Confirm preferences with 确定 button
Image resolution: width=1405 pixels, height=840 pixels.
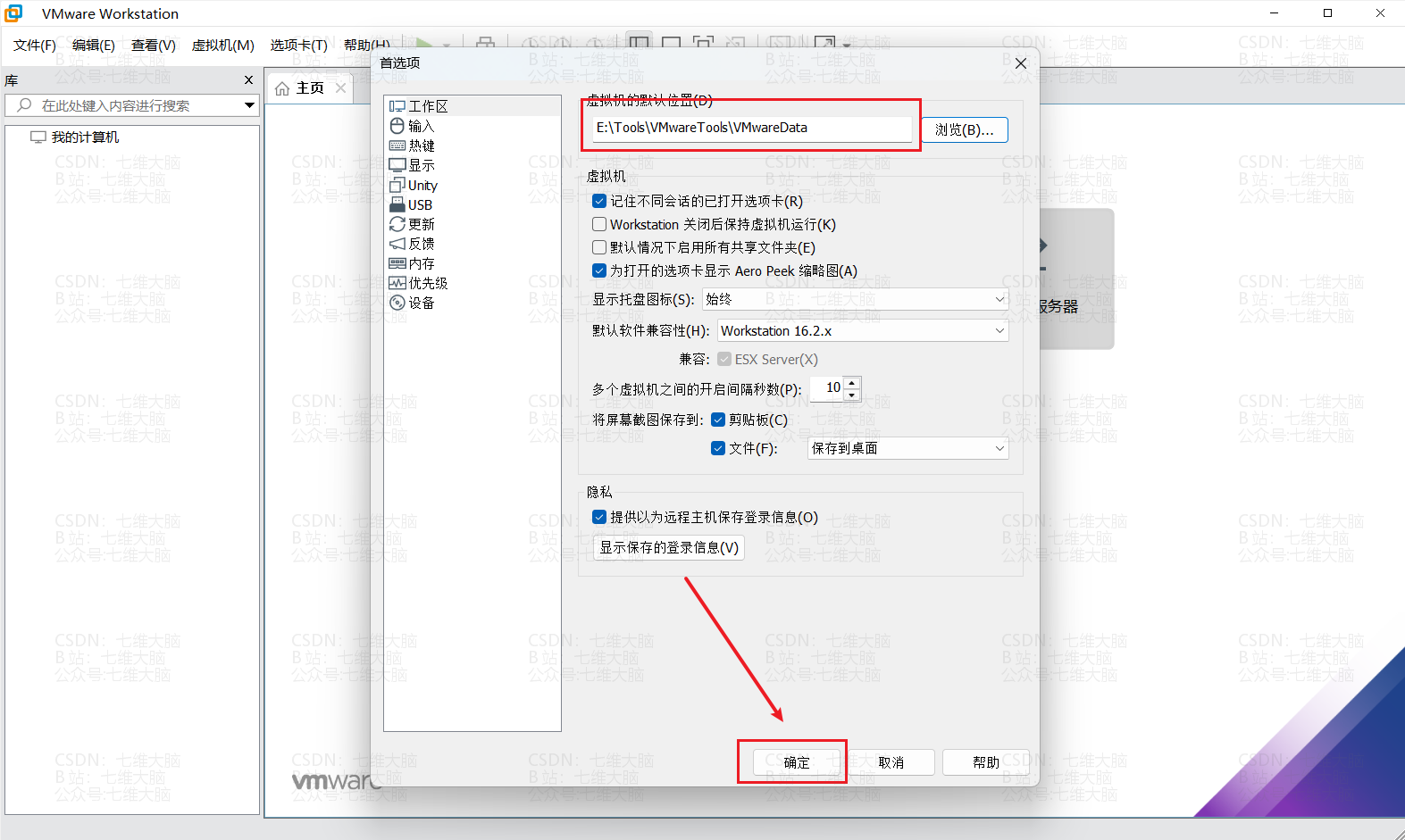coord(797,762)
